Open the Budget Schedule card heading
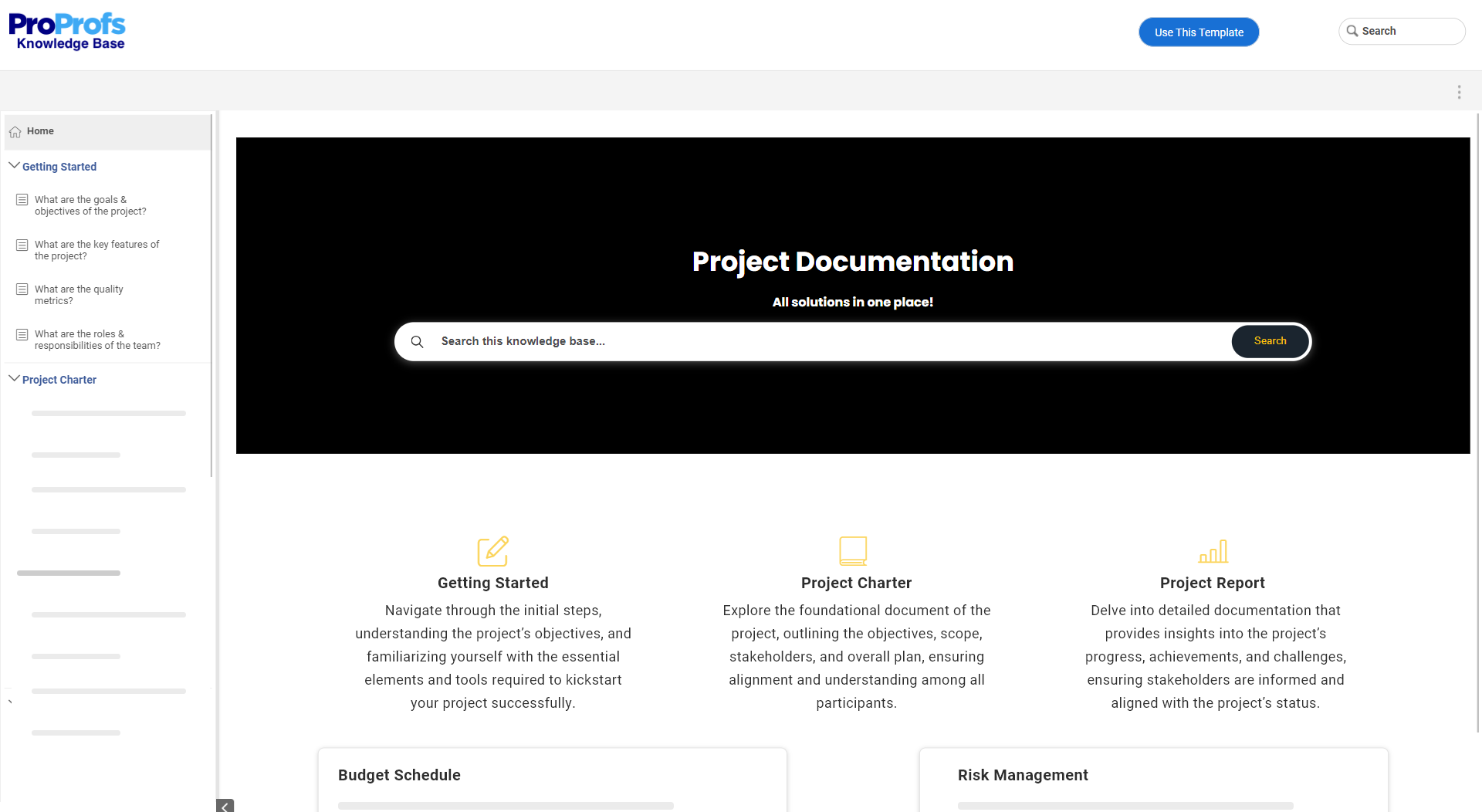Image resolution: width=1482 pixels, height=812 pixels. [x=399, y=775]
